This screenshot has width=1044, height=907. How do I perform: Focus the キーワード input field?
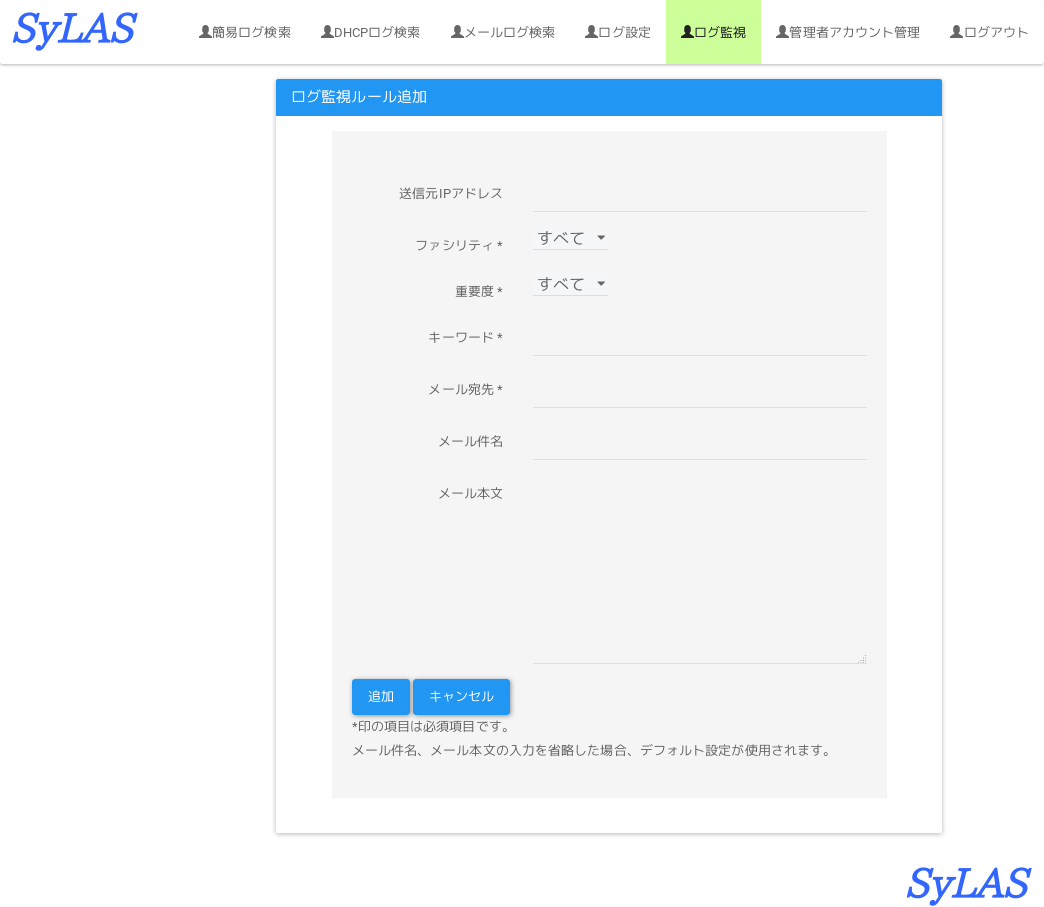(x=699, y=340)
